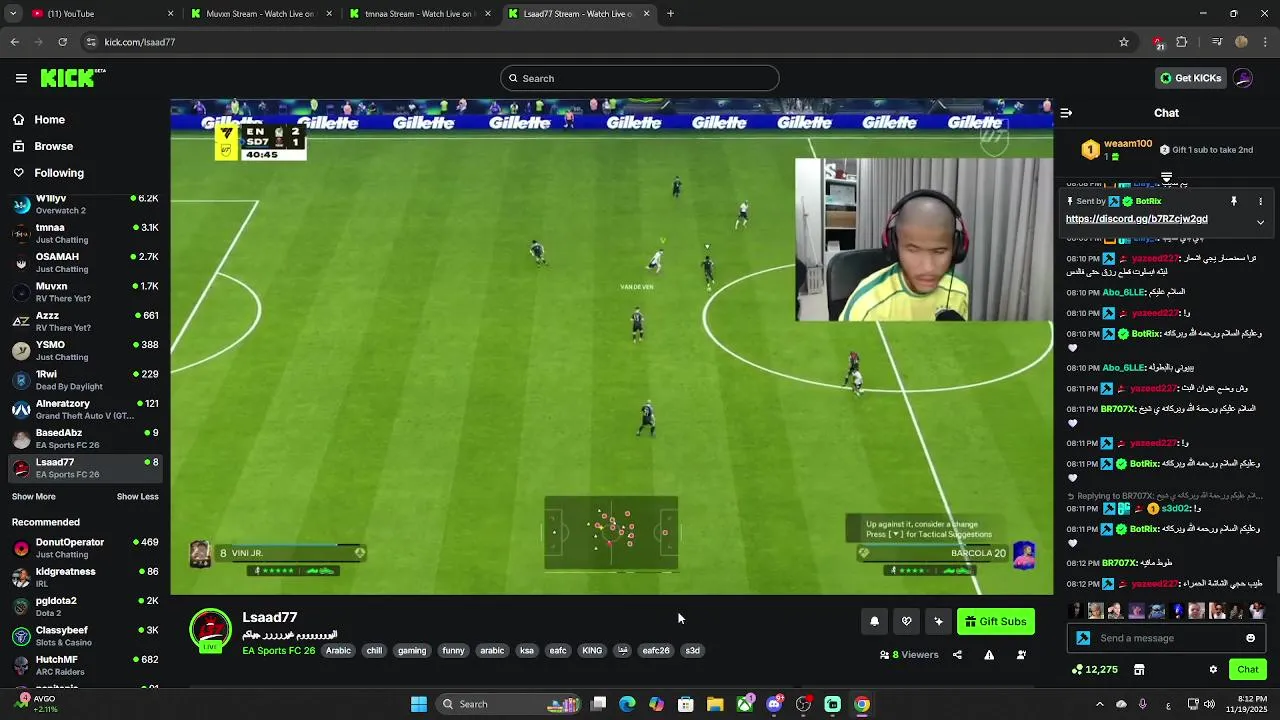
Task: Open Chrome three-dot menu
Action: [1266, 42]
